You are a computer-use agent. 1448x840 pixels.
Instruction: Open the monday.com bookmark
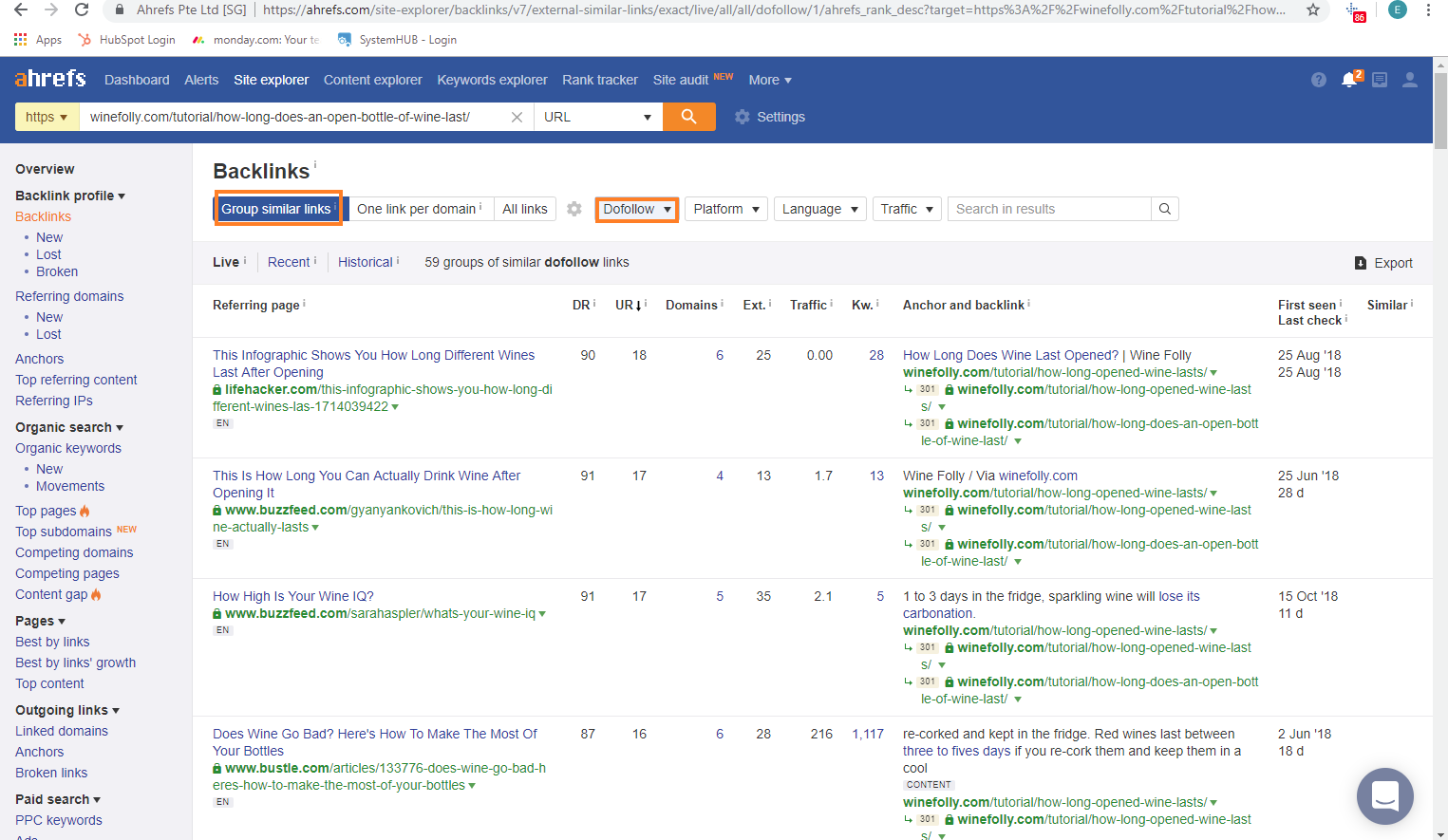pyautogui.click(x=256, y=40)
